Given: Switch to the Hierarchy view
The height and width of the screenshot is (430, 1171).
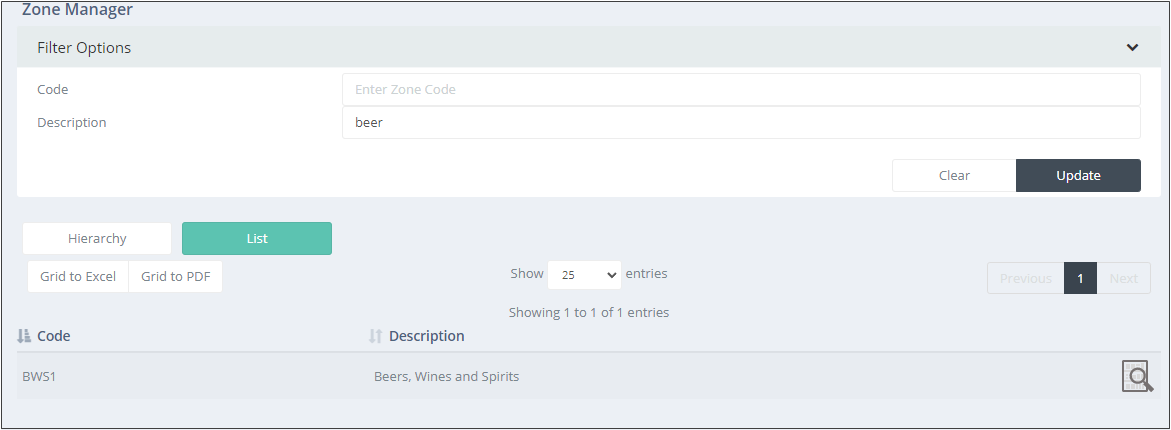Looking at the screenshot, I should 97,239.
